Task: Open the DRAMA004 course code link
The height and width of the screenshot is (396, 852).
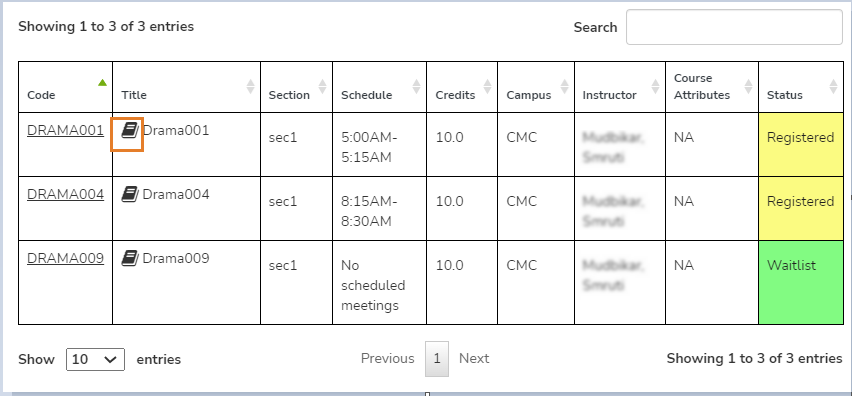Action: tap(65, 194)
